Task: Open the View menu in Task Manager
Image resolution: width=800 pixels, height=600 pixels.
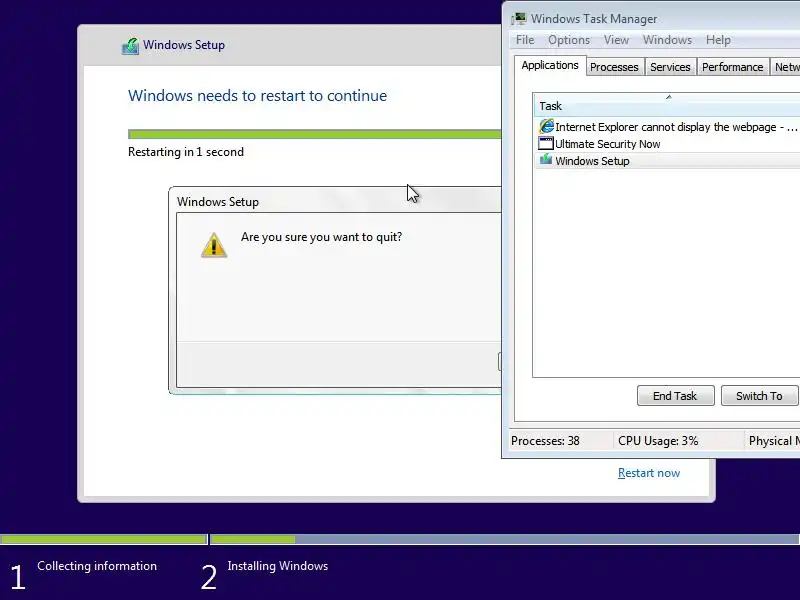Action: click(616, 40)
